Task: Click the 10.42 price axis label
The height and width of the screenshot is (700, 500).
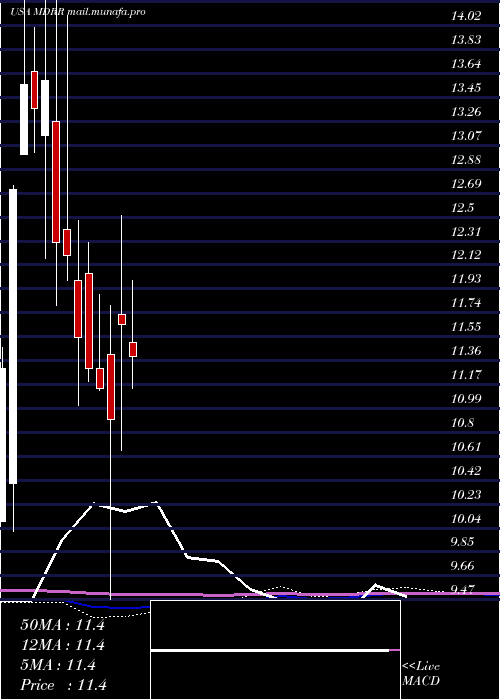Action: 466,471
